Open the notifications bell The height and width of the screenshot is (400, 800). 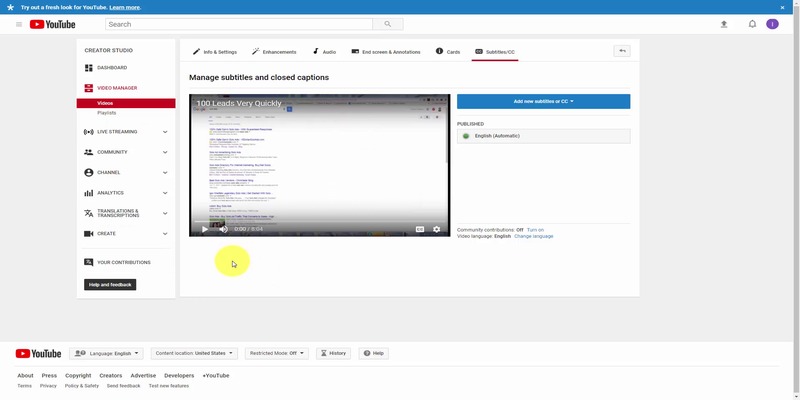[x=752, y=24]
